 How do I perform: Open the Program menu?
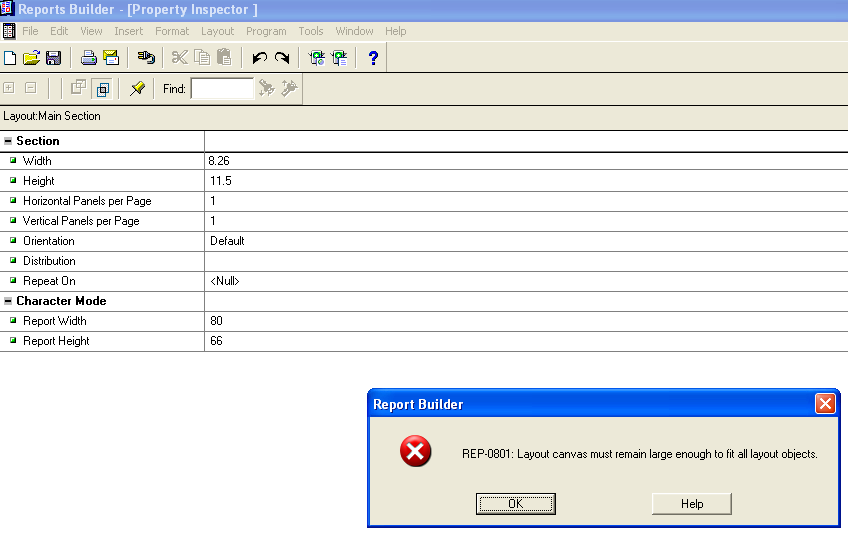pos(266,31)
